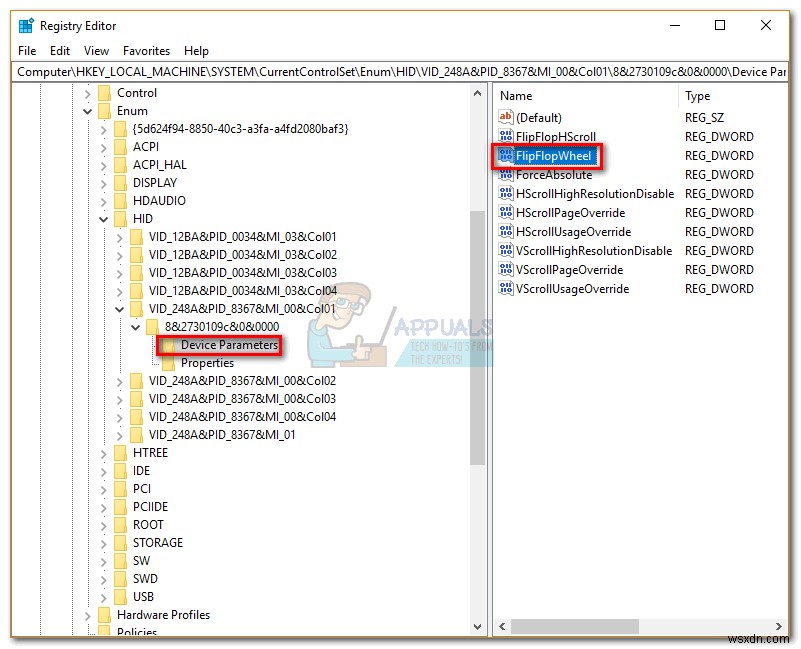Click the registry path address bar

click(401, 72)
